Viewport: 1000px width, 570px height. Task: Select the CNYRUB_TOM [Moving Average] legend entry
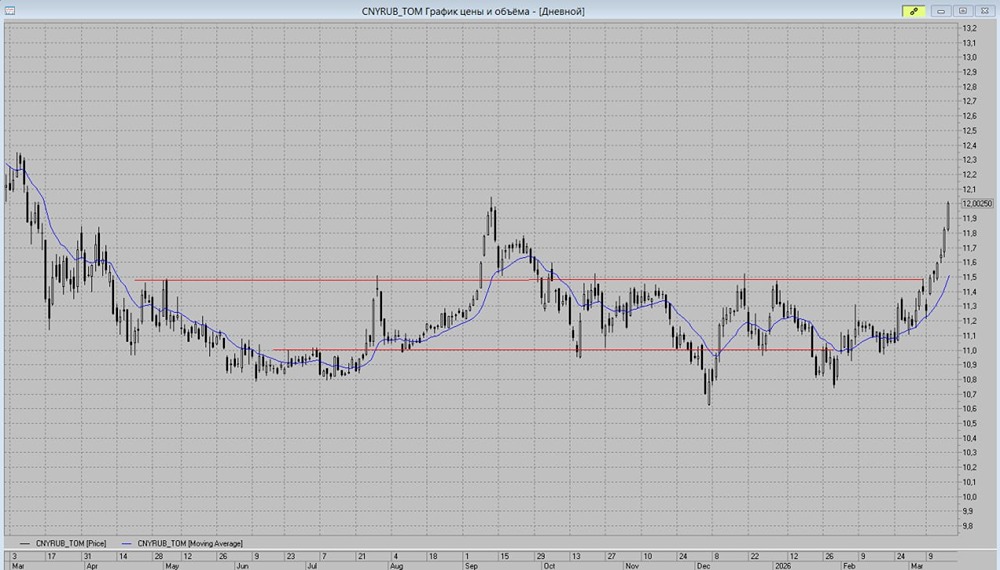coord(190,541)
